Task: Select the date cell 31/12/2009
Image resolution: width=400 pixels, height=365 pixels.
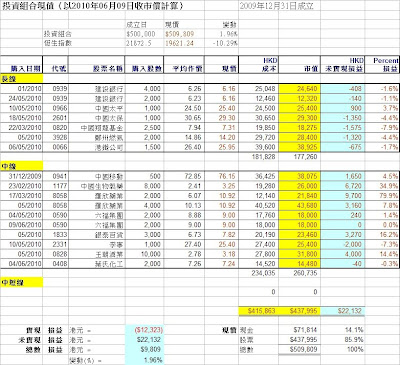Action: [25, 176]
